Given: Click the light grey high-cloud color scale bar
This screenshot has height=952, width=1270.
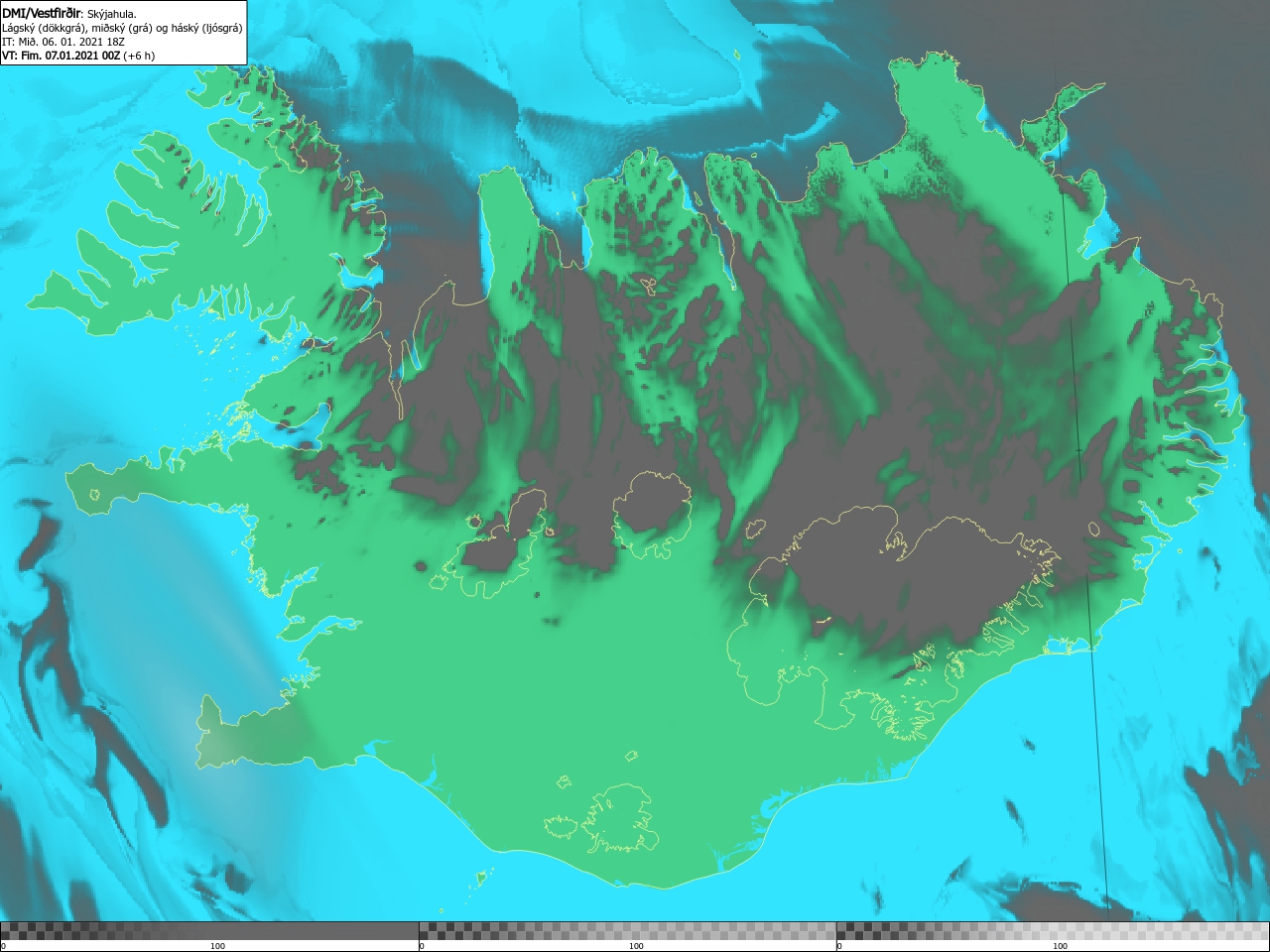Looking at the screenshot, I should tap(1053, 930).
